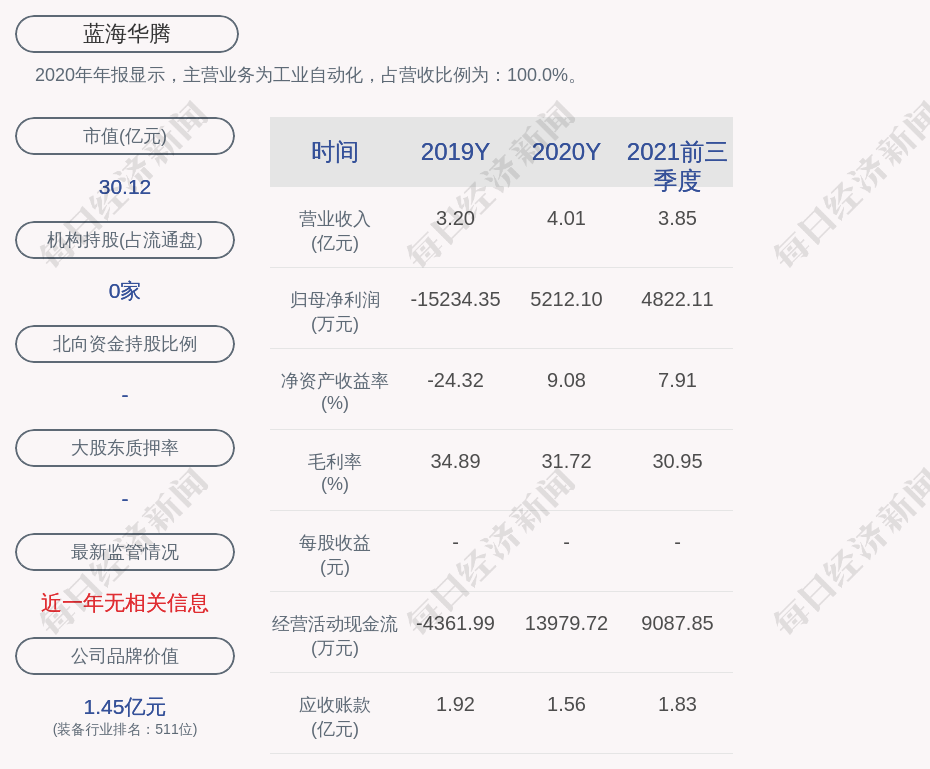Viewport: 930px width, 769px height.
Task: Click the 经营活动现金流(万元) row label
Action: (x=335, y=636)
